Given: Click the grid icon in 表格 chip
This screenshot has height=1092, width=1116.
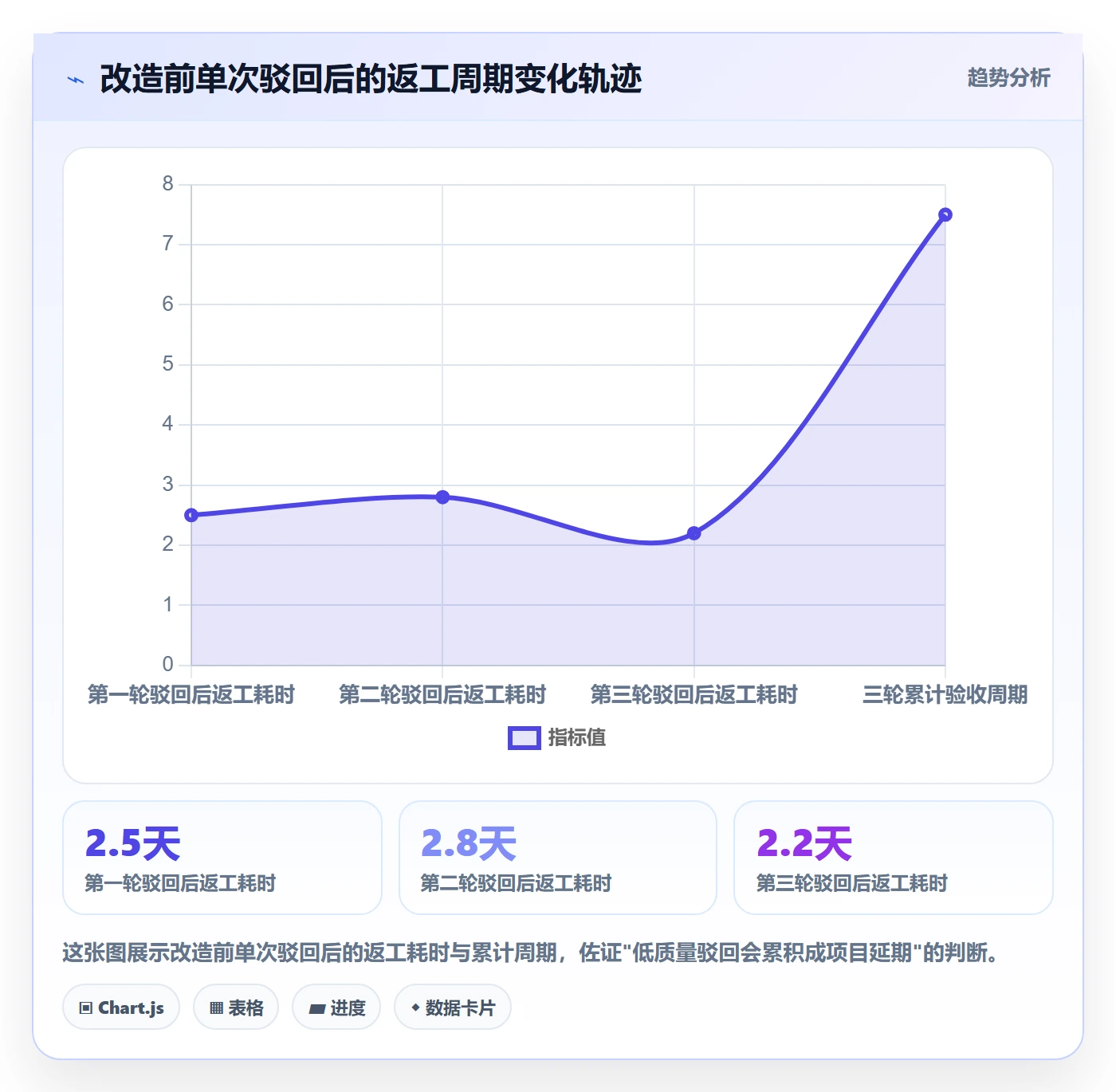Looking at the screenshot, I should click(x=216, y=1008).
